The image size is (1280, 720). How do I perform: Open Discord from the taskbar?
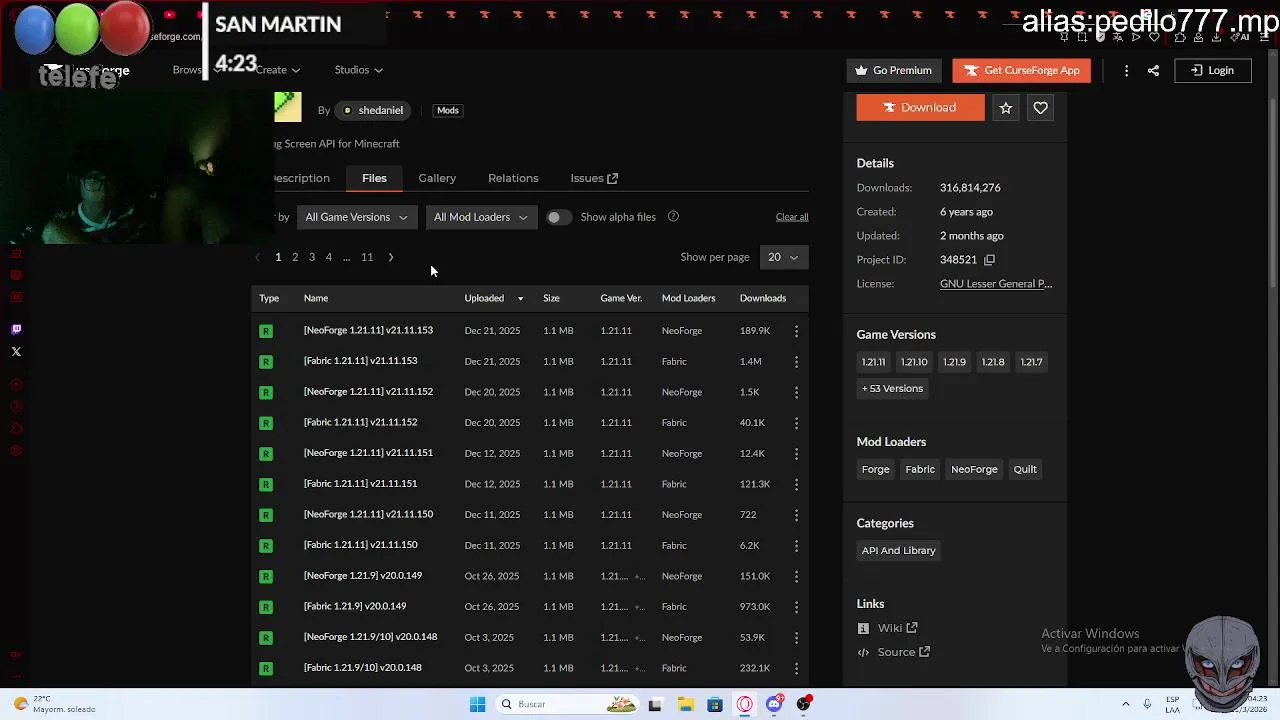pyautogui.click(x=775, y=704)
